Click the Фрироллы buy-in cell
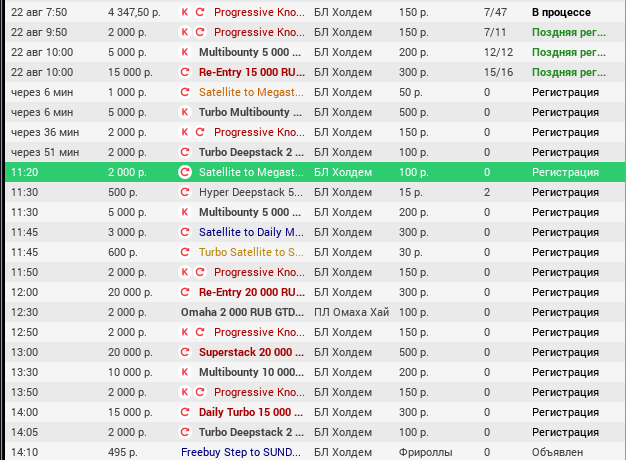Viewport: 626px width, 460px height. (x=426, y=452)
